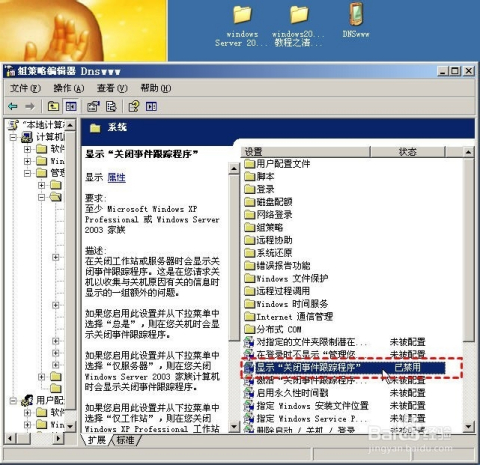The height and width of the screenshot is (465, 480).
Task: Click the Up one level folder icon
Action: click(53, 106)
